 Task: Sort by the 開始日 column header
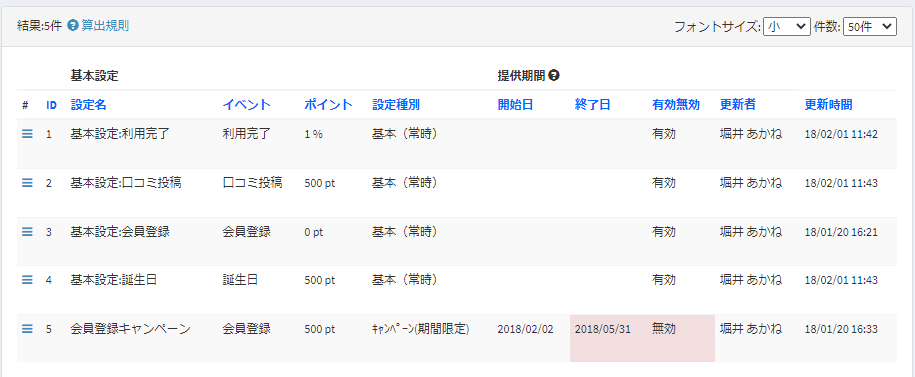(x=515, y=105)
